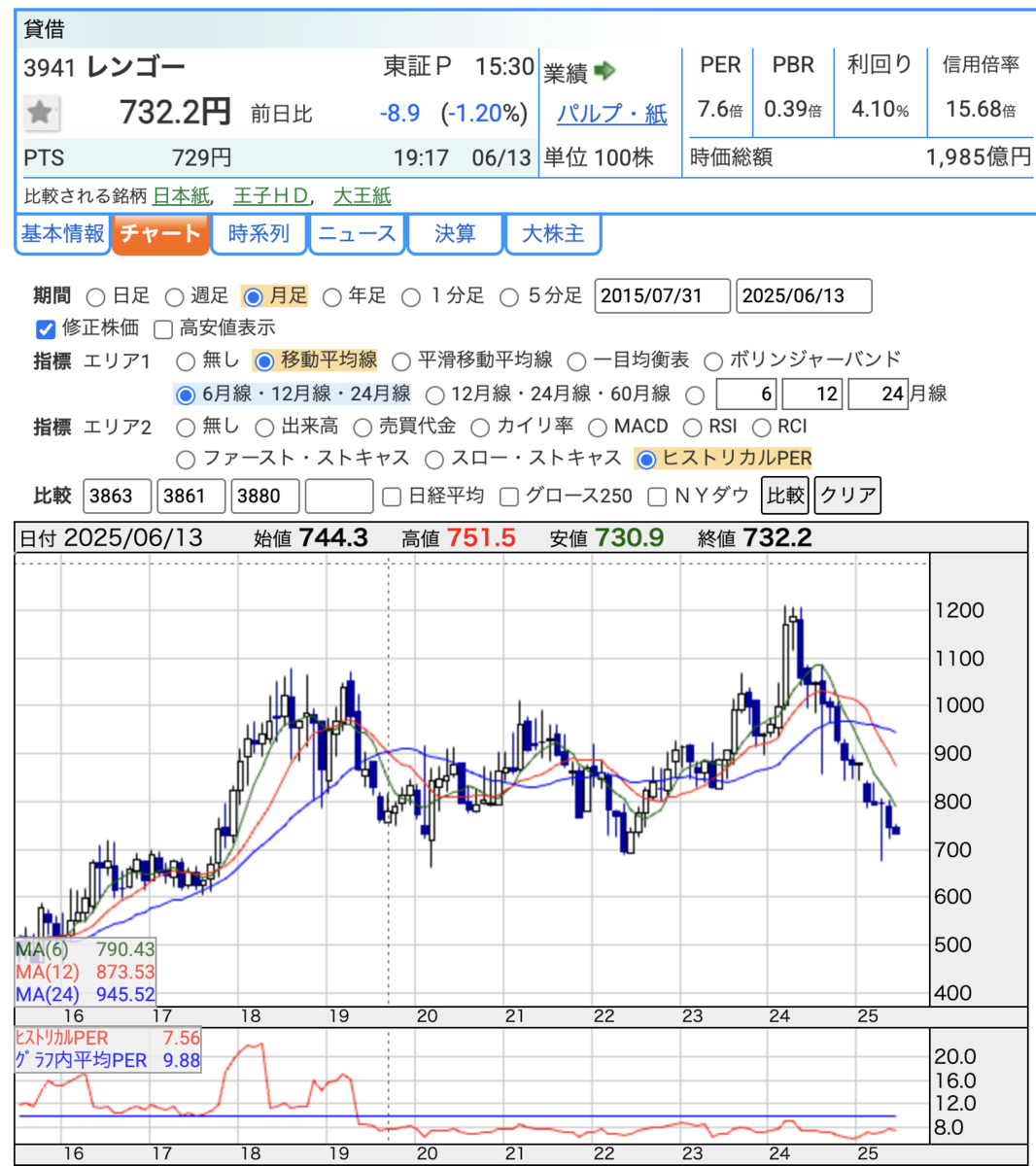Open the 王子HD comparison link
The width and height of the screenshot is (1036, 1166).
[x=271, y=195]
